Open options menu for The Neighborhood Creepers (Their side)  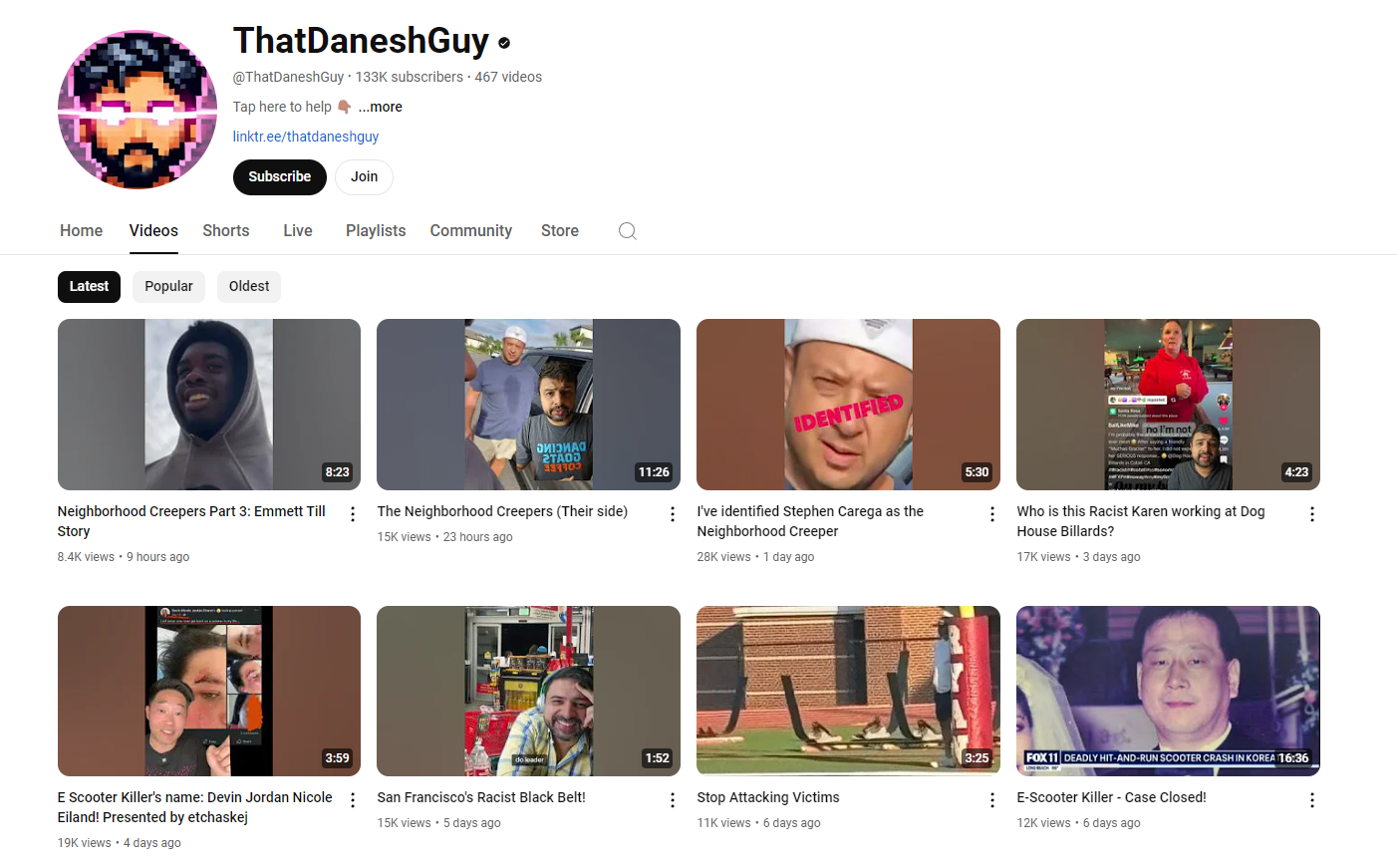coord(673,514)
